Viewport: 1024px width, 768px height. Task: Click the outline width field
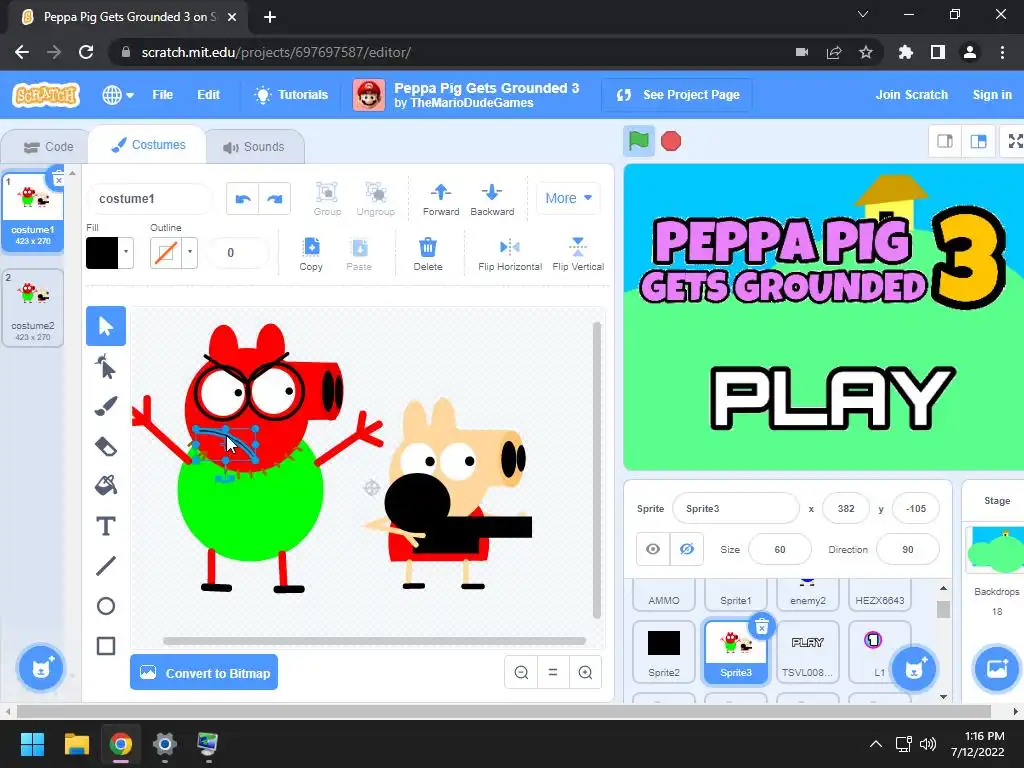pyautogui.click(x=236, y=253)
